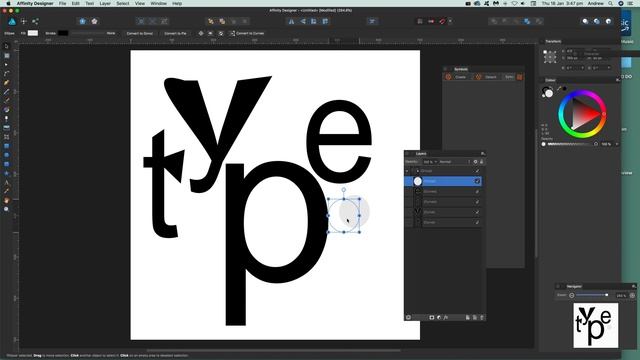Open Layers panel gear settings
The width and height of the screenshot is (640, 360).
(476, 162)
